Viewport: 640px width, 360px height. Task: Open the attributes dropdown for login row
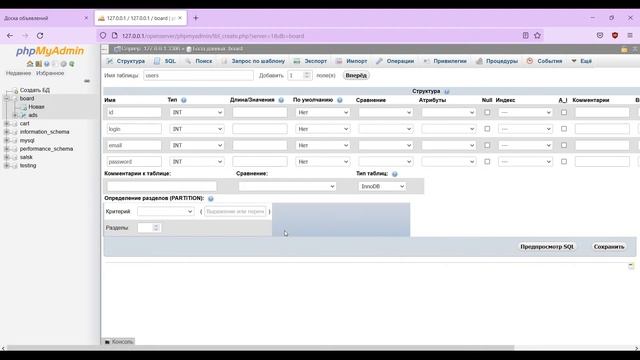(x=449, y=129)
